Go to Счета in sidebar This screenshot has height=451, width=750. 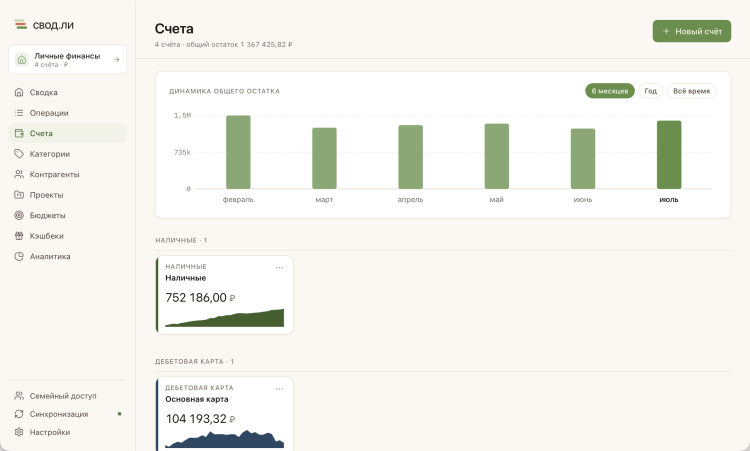click(67, 133)
